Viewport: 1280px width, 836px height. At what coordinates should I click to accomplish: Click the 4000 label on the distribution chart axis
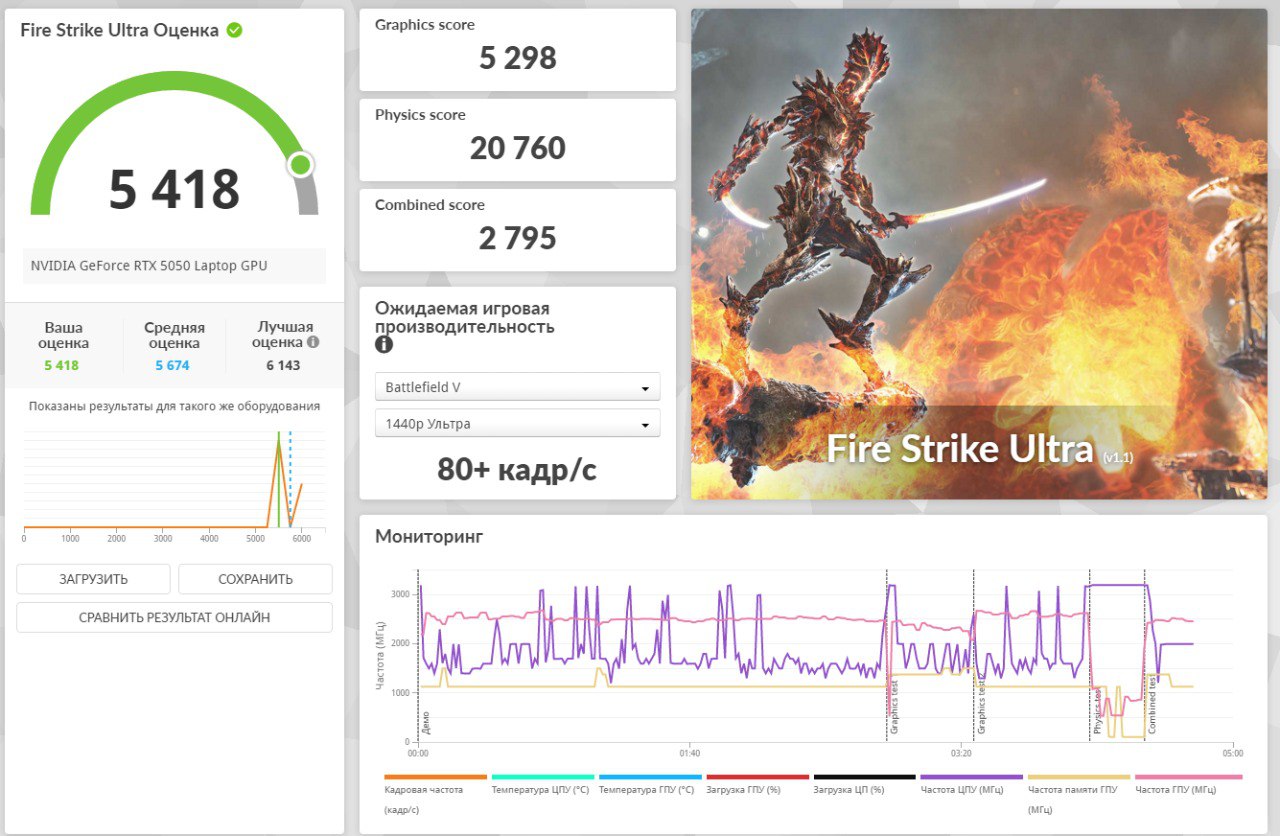coord(209,539)
